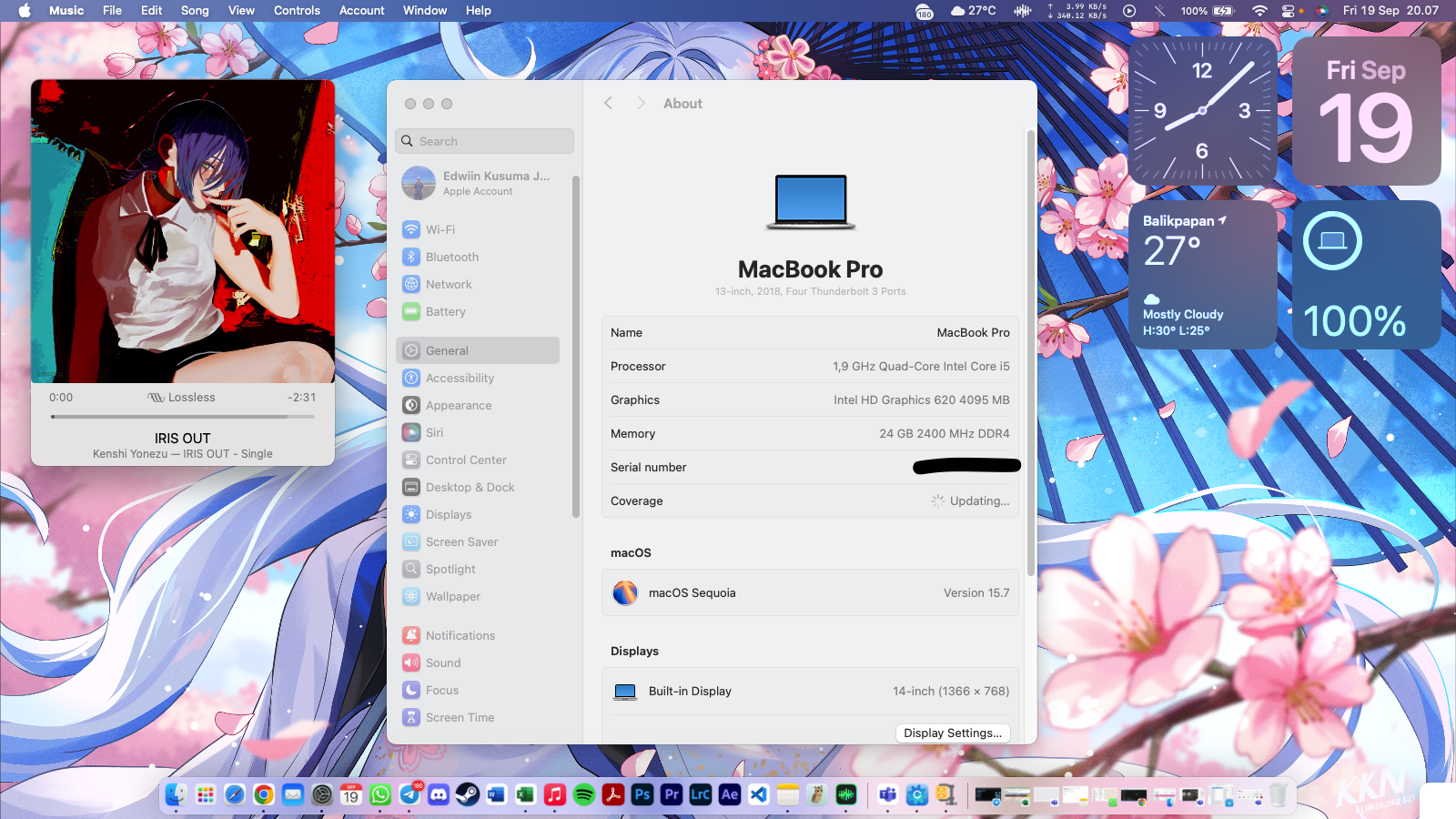Launch Photoshop from the Dock
Image resolution: width=1456 pixels, height=819 pixels.
coord(642,794)
